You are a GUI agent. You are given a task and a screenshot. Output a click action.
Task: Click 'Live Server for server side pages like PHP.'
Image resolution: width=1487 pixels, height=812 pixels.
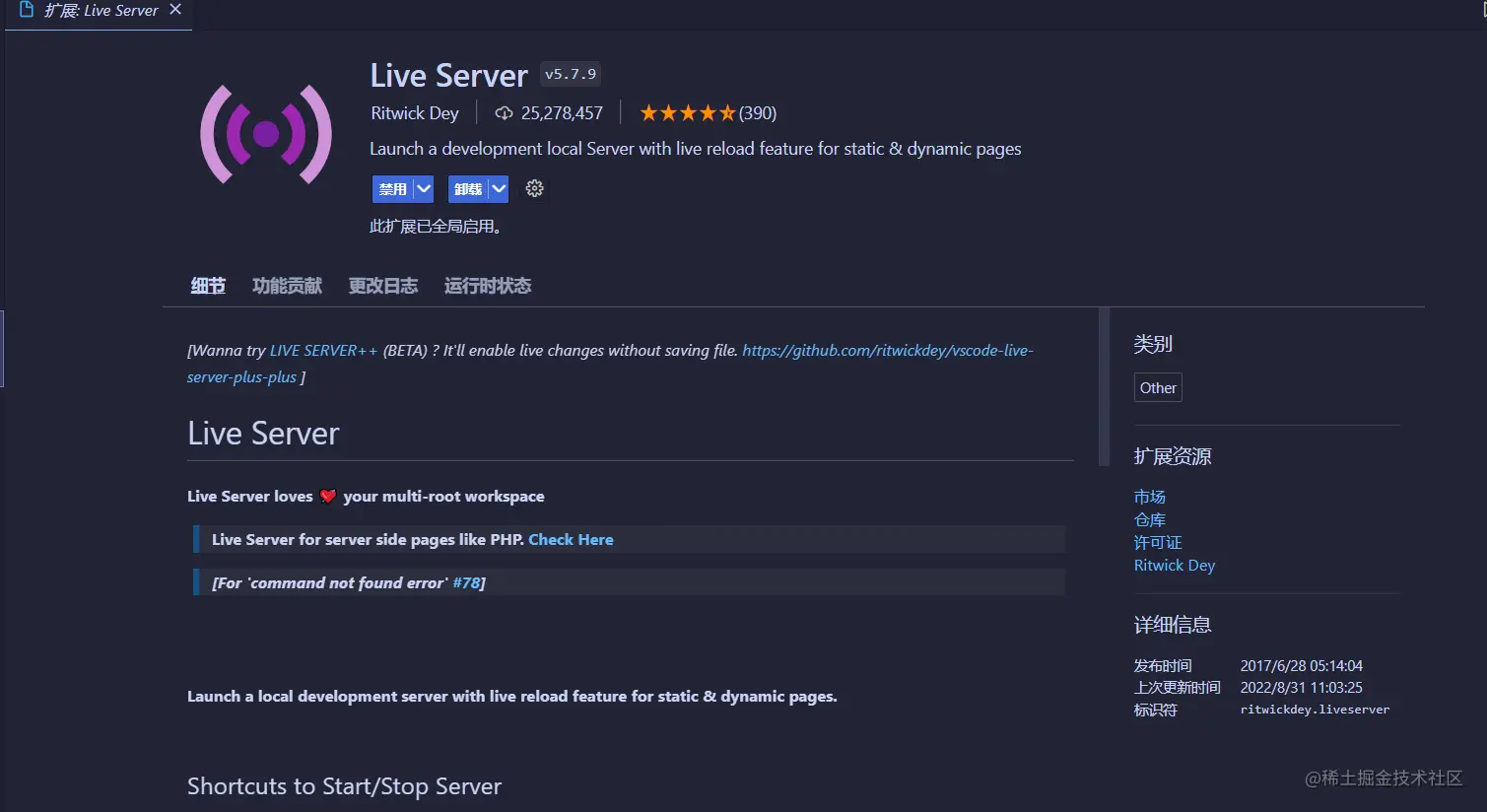coord(368,540)
